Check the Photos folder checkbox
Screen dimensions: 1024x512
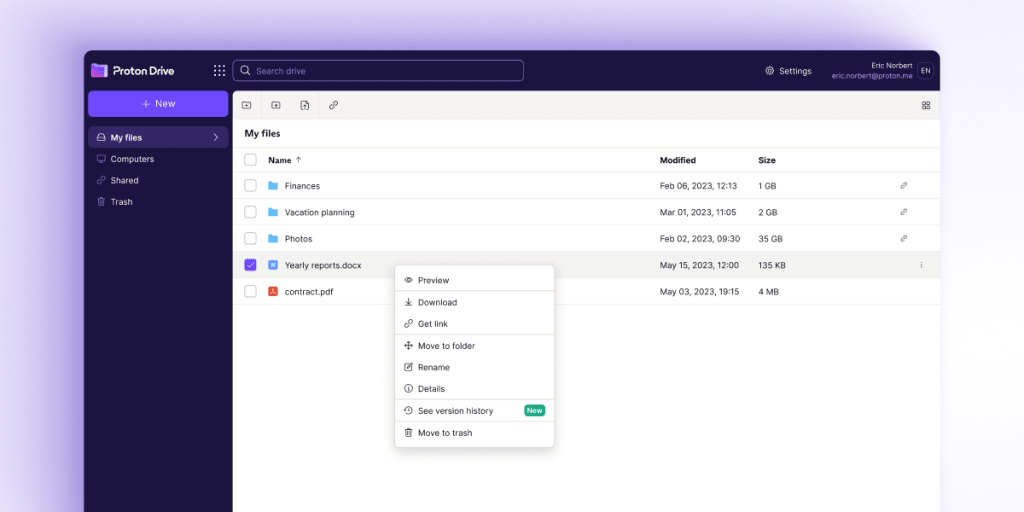250,238
